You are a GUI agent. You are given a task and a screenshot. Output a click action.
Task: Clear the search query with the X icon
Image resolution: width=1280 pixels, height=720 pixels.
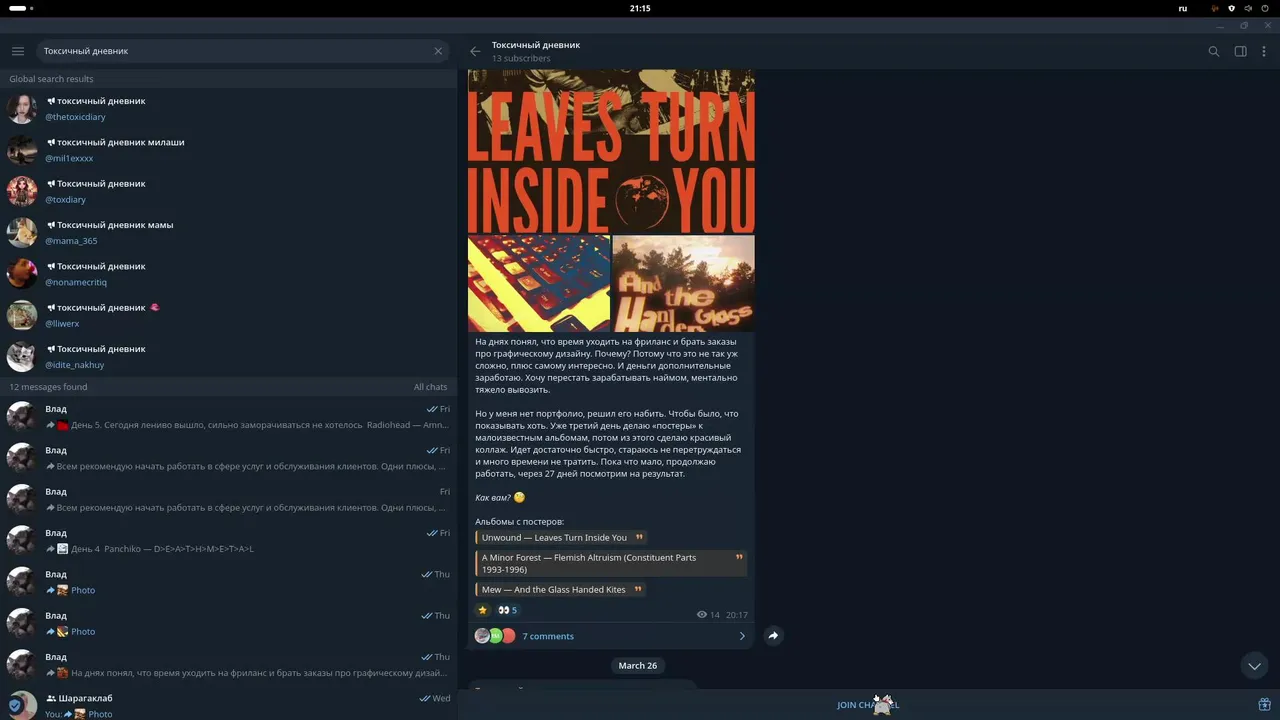[438, 51]
